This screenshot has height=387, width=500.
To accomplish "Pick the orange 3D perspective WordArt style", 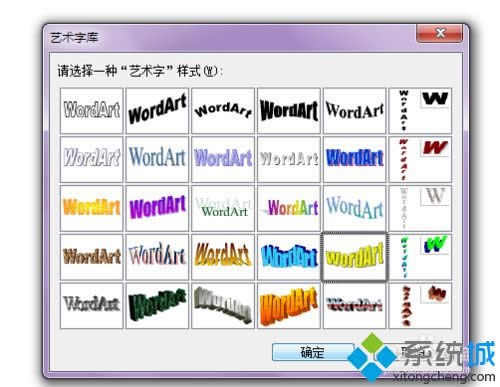I will tap(289, 306).
